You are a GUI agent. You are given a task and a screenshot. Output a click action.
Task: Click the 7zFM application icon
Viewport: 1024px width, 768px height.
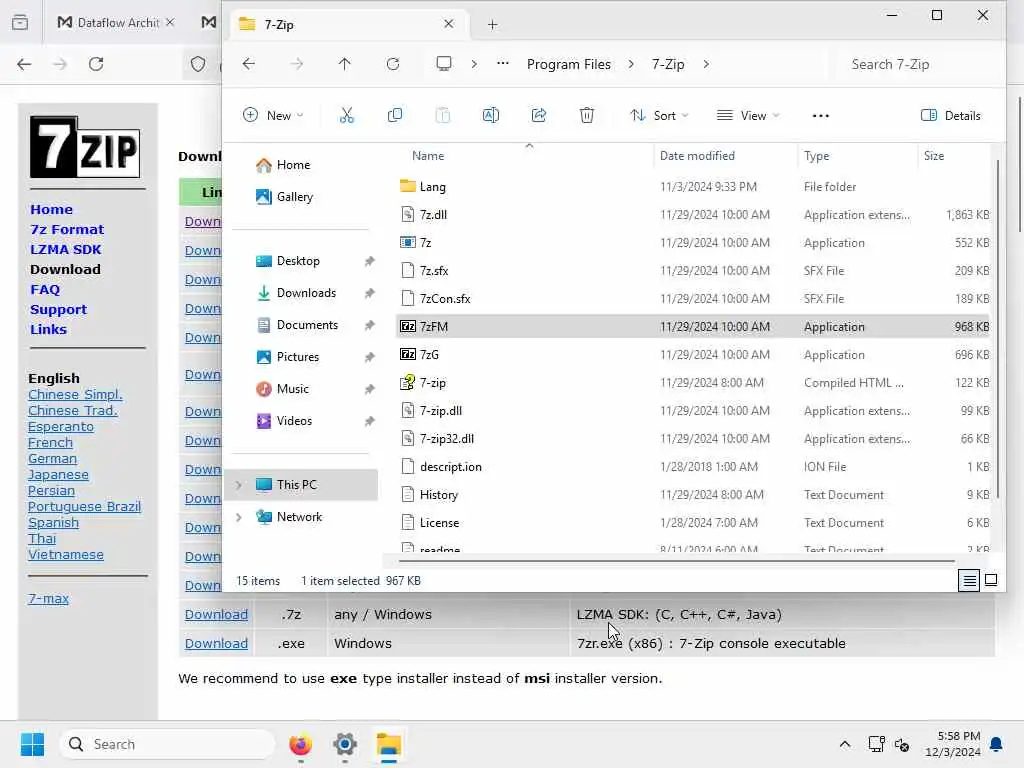pos(408,327)
